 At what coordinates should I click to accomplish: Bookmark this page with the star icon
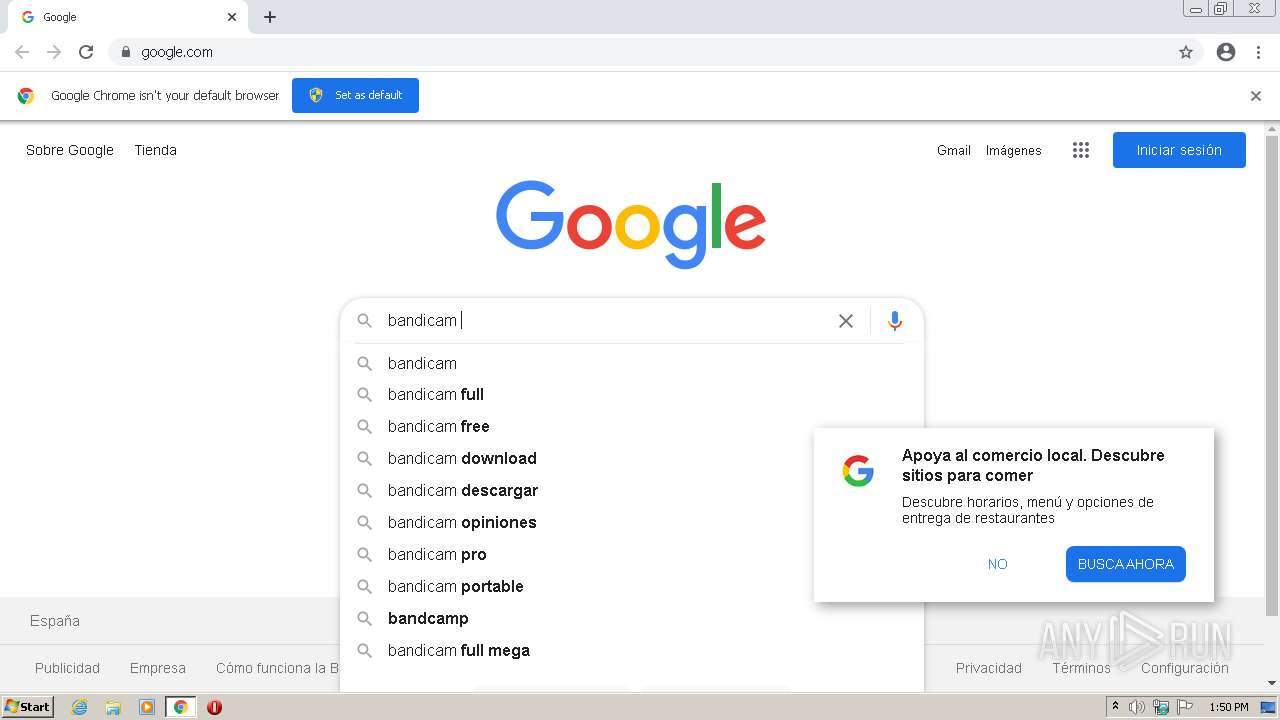tap(1186, 52)
